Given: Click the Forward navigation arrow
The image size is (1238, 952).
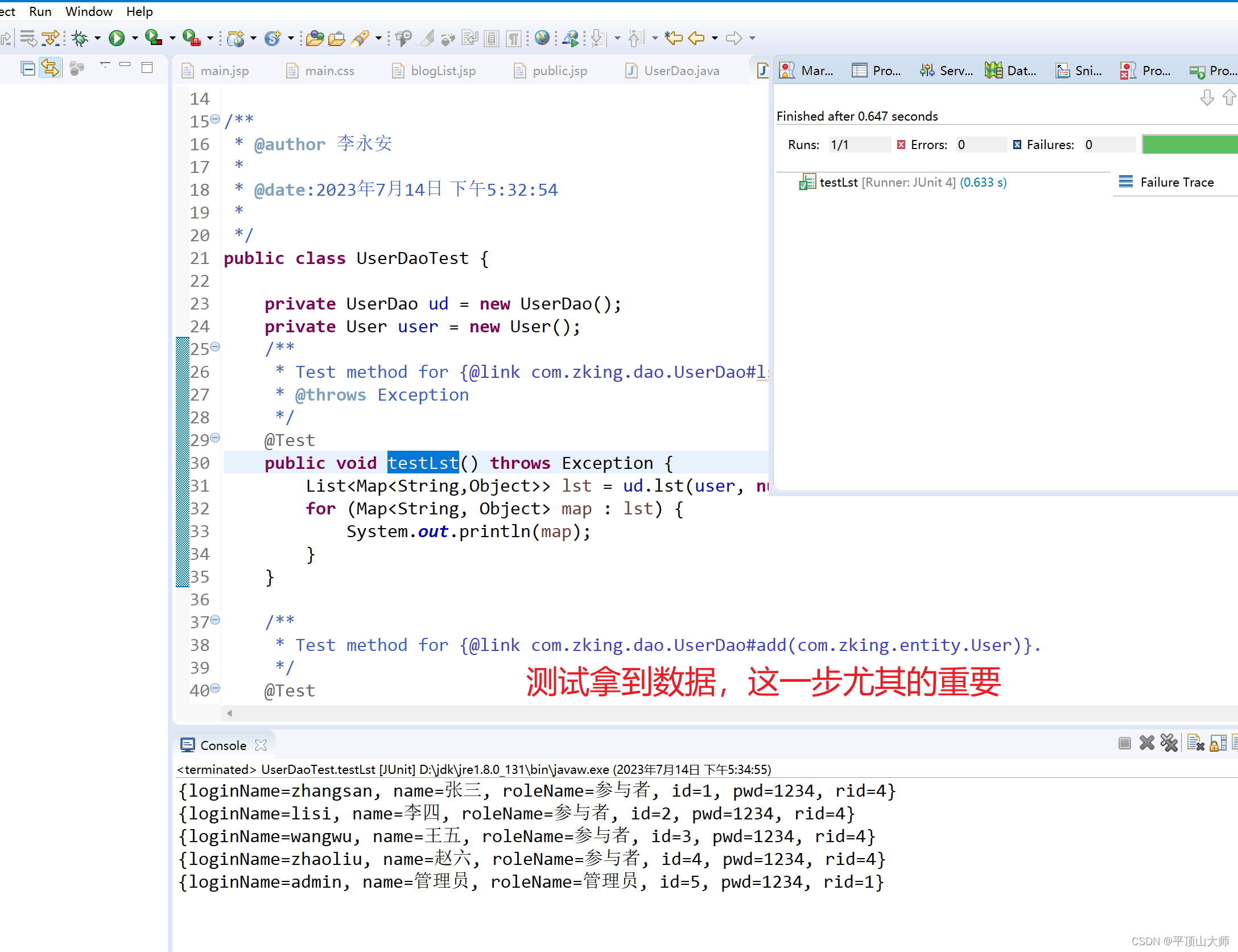Looking at the screenshot, I should [x=734, y=38].
